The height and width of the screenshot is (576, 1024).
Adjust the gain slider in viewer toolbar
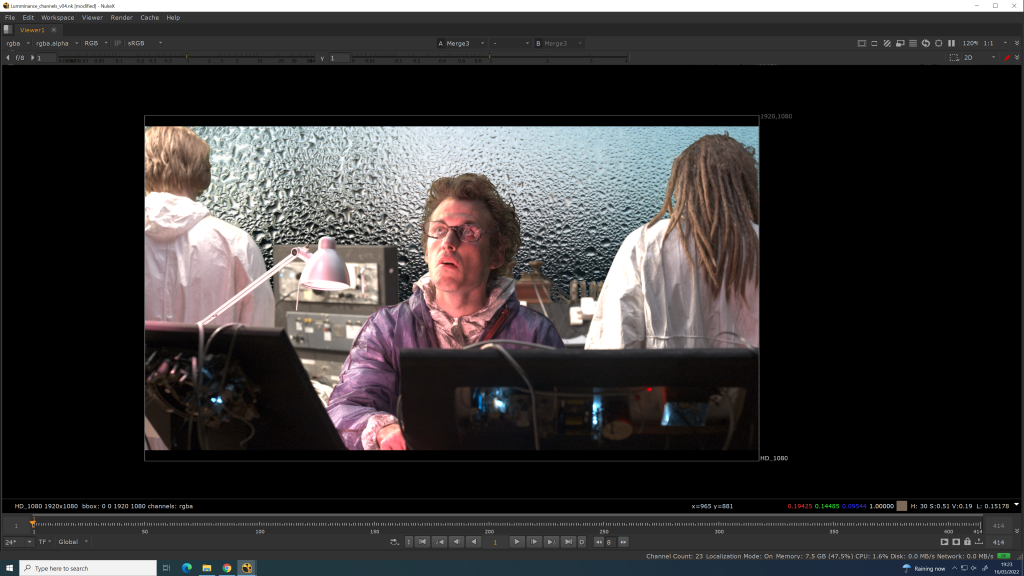point(187,58)
